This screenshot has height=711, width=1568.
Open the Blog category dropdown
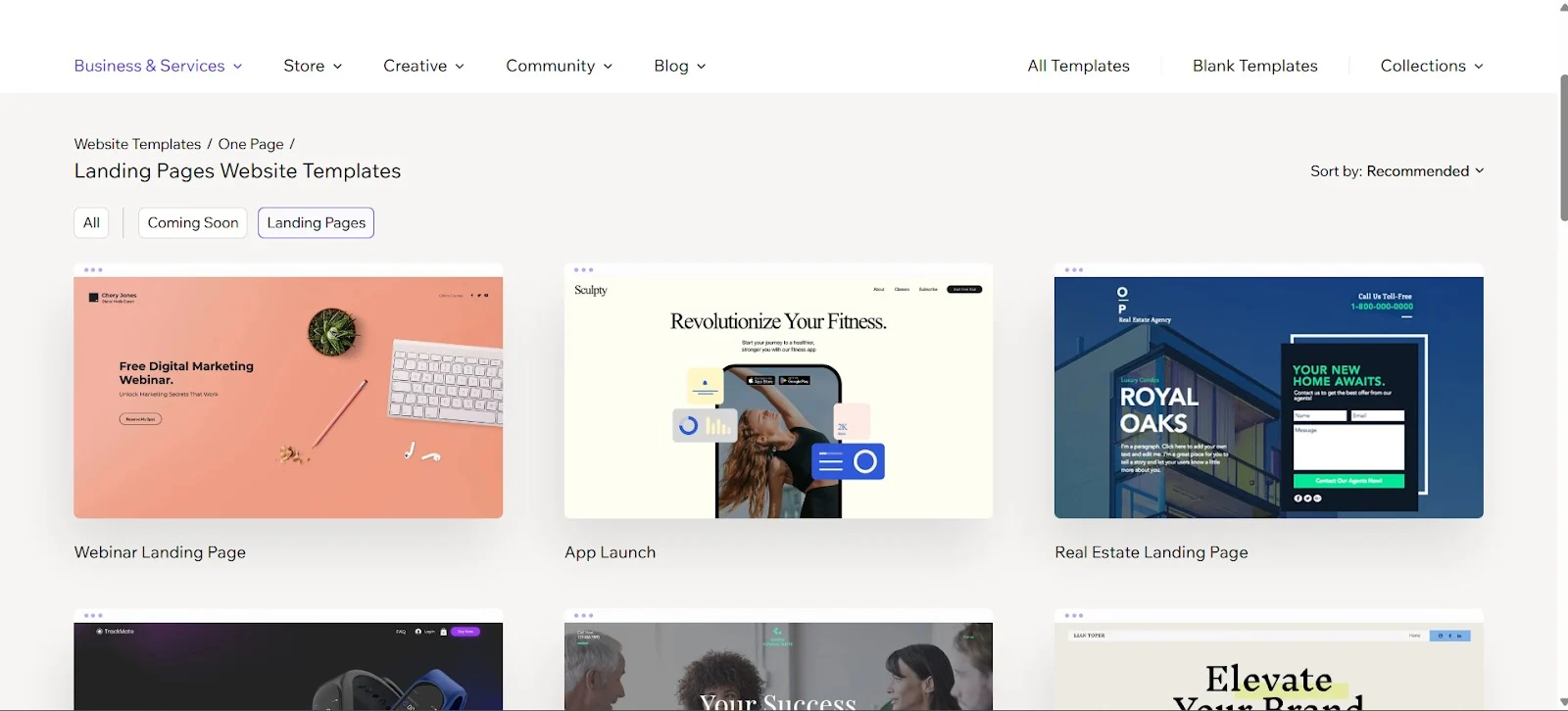(679, 66)
